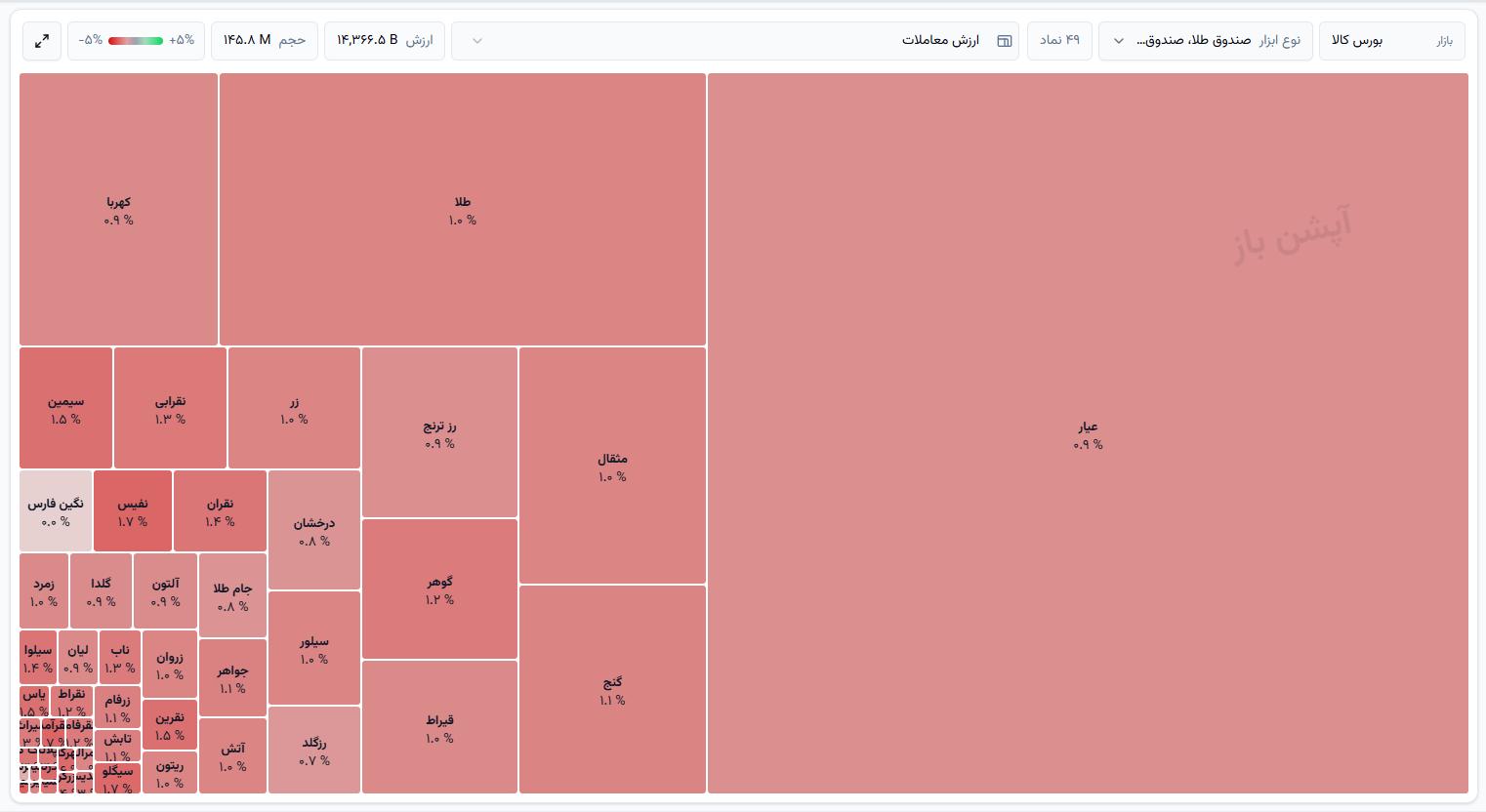The width and height of the screenshot is (1486, 812).
Task: Click the آلتون tile
Action: point(166,590)
